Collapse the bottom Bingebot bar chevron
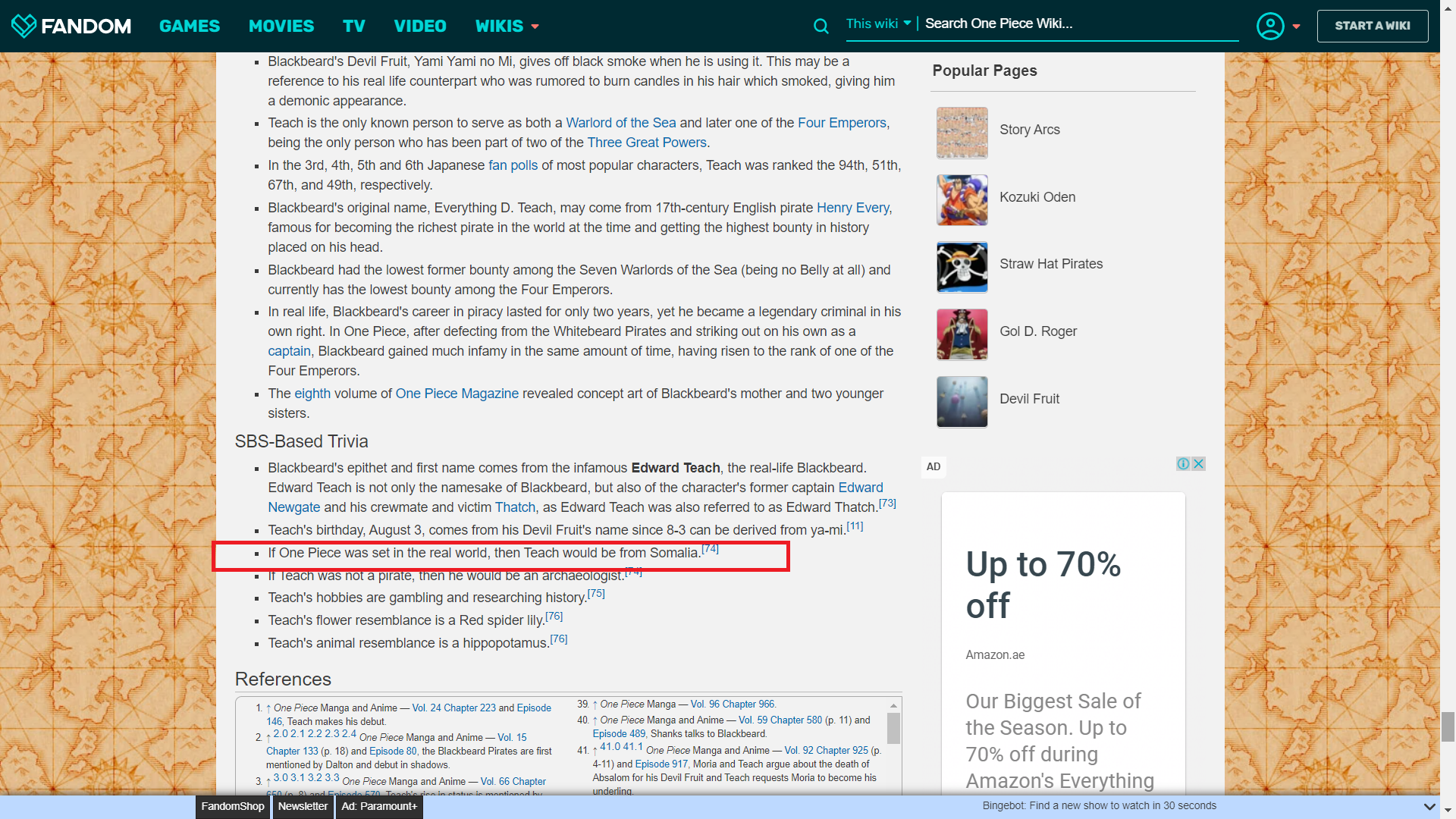The height and width of the screenshot is (819, 1456). [1429, 806]
